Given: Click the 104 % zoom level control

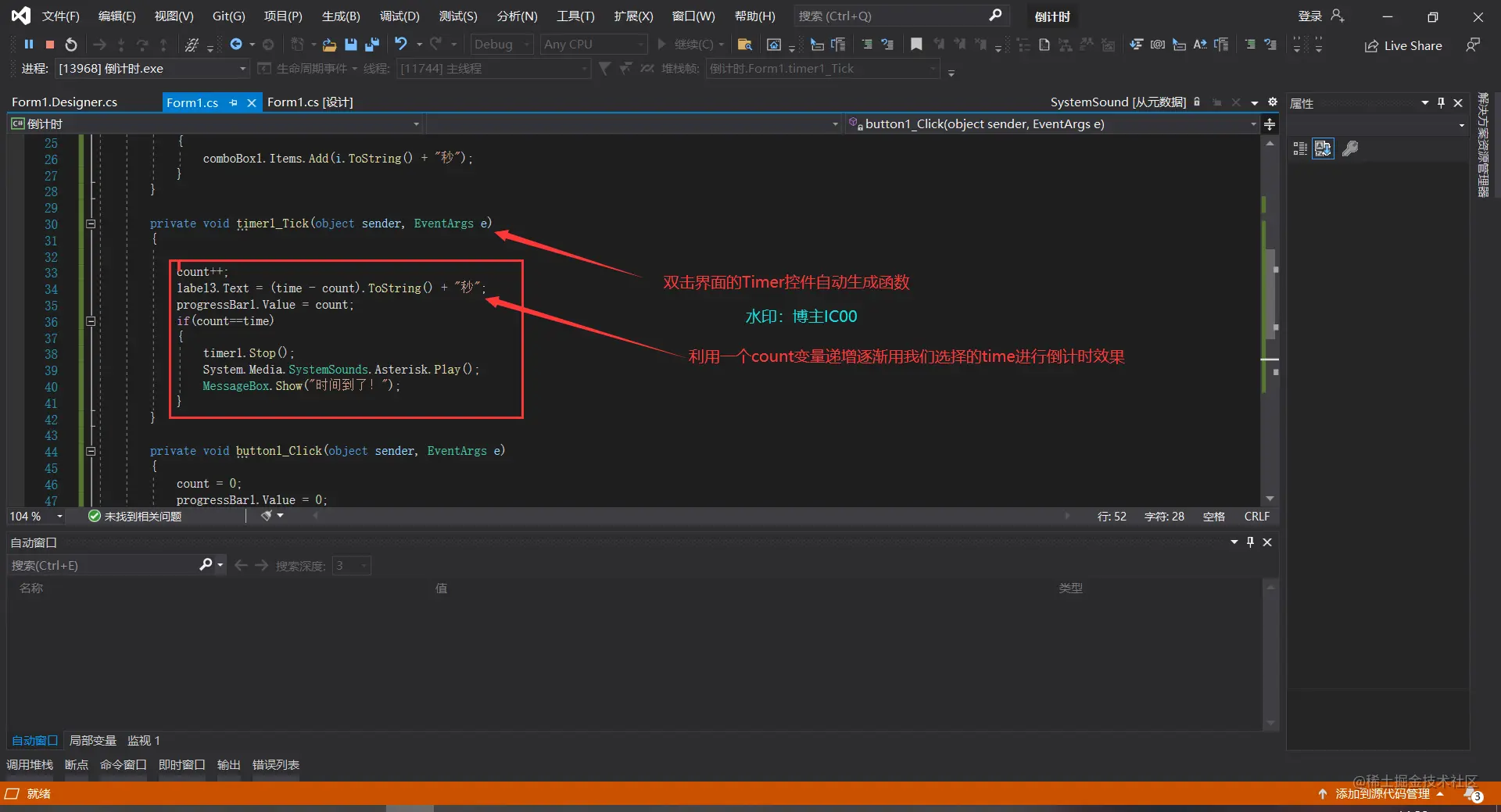Looking at the screenshot, I should (36, 517).
